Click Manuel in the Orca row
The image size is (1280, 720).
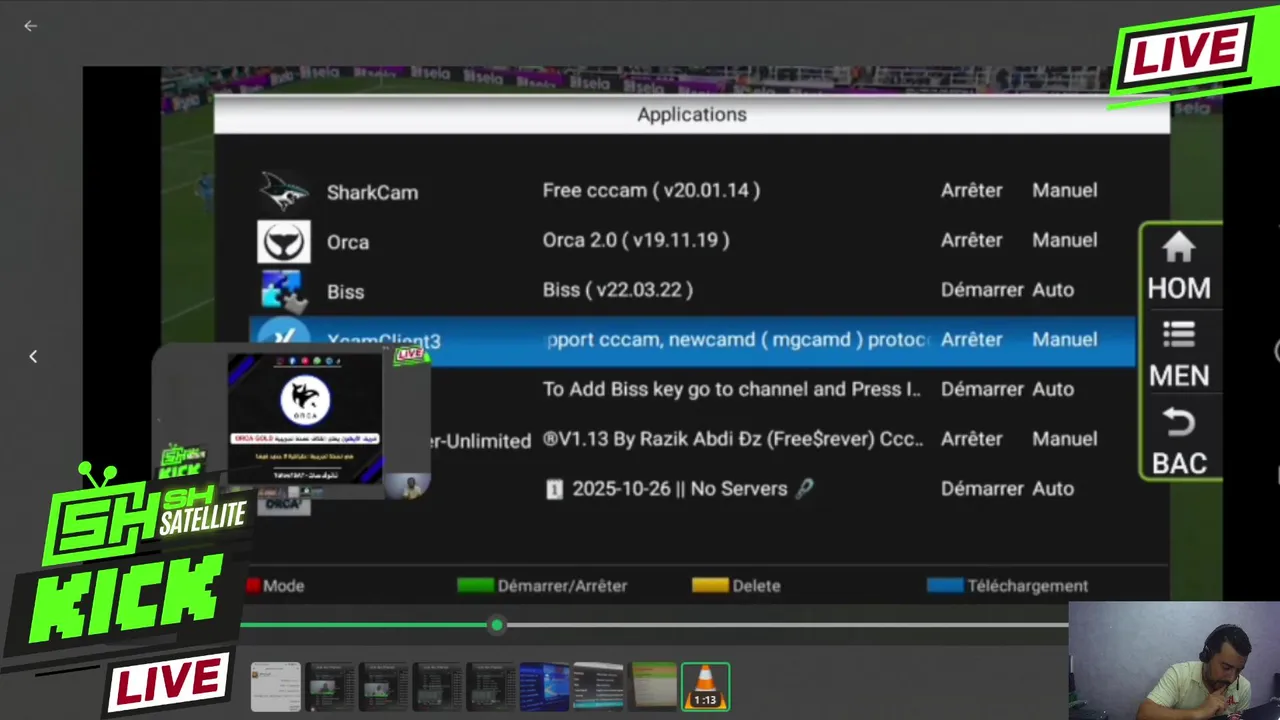[1064, 240]
